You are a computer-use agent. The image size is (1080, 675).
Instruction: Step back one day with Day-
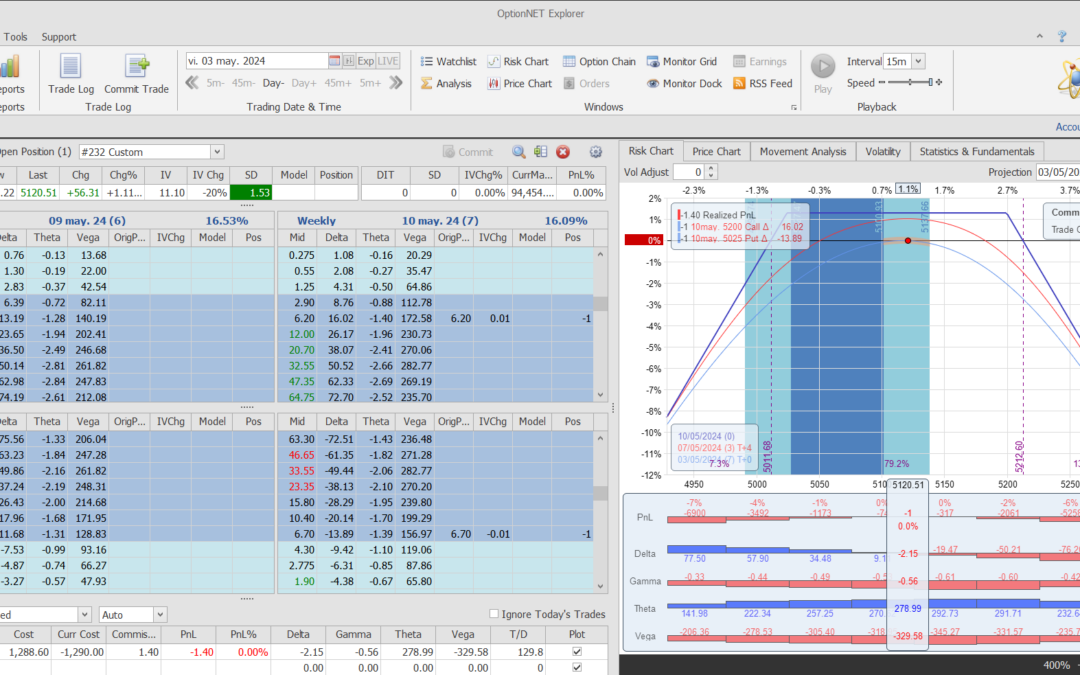point(273,83)
